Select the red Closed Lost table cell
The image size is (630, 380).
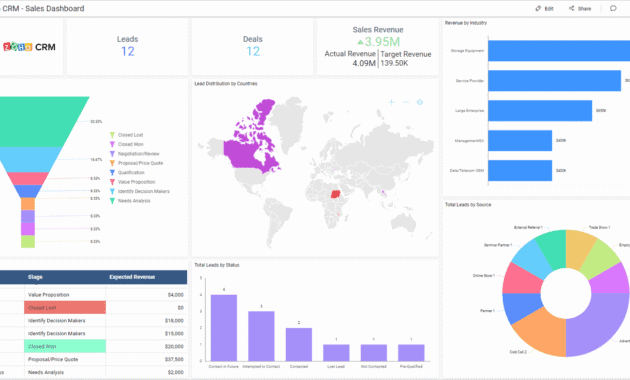click(x=65, y=308)
